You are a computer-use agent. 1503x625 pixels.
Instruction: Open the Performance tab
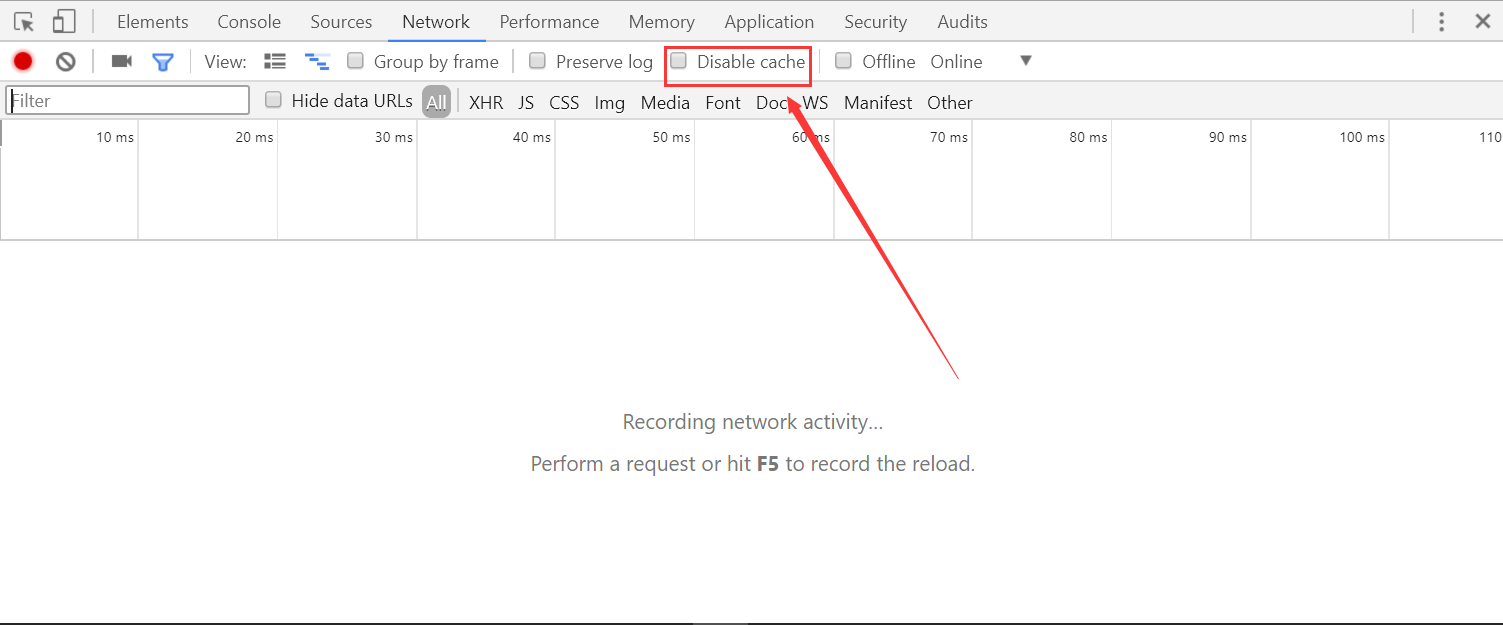click(x=549, y=22)
